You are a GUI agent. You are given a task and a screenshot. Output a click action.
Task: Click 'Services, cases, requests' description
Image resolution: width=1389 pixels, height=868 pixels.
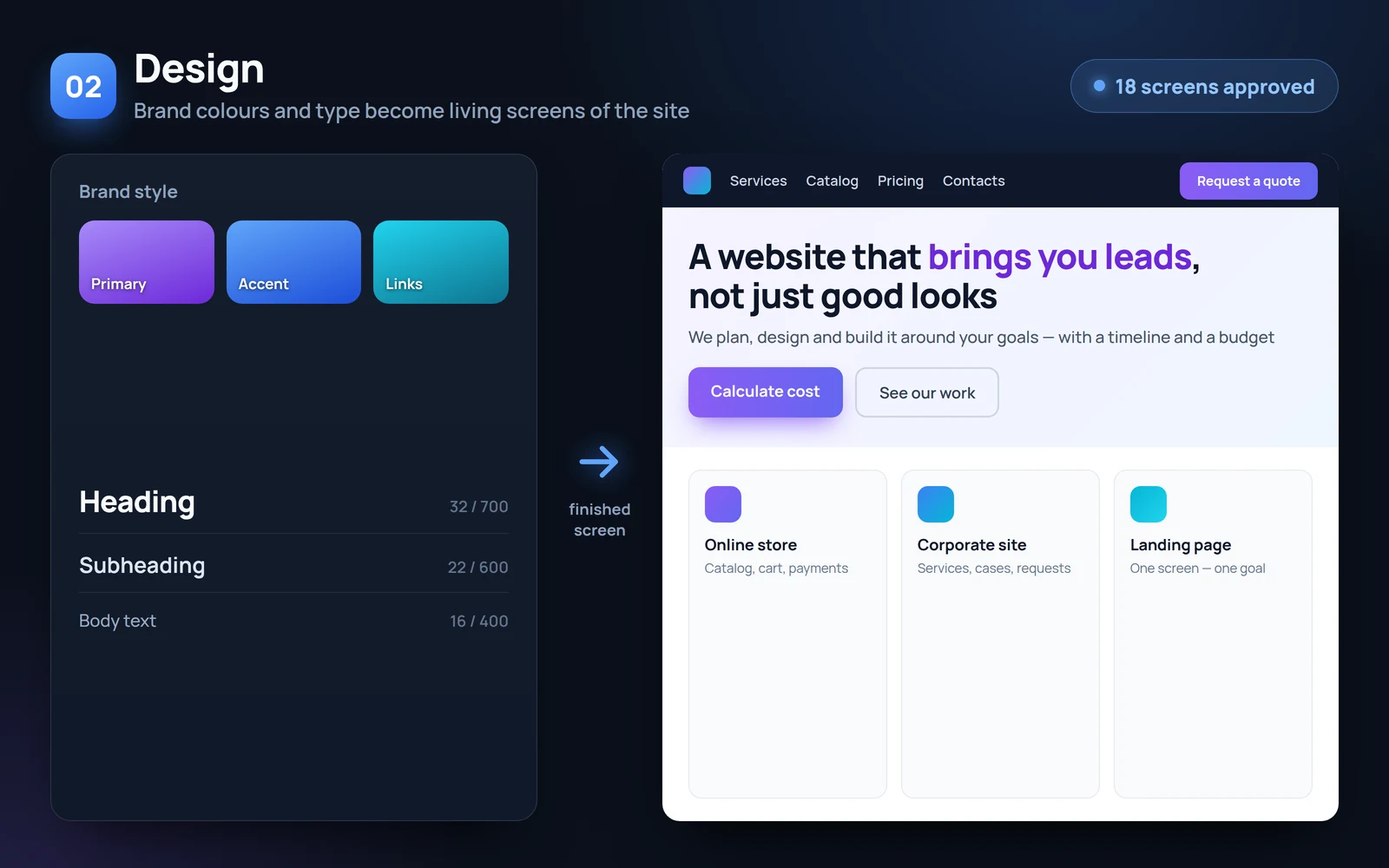pyautogui.click(x=994, y=568)
